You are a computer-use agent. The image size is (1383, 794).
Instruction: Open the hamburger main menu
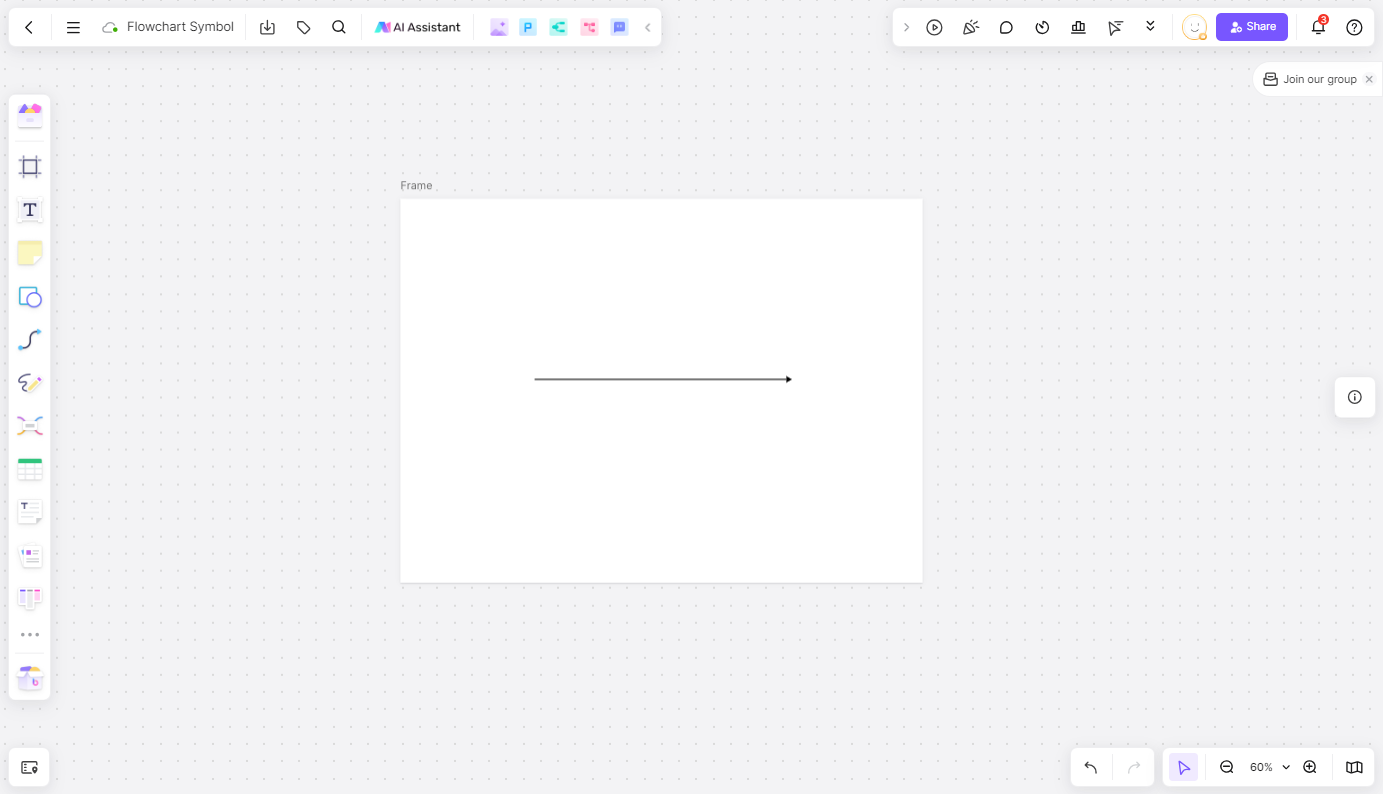click(x=73, y=27)
